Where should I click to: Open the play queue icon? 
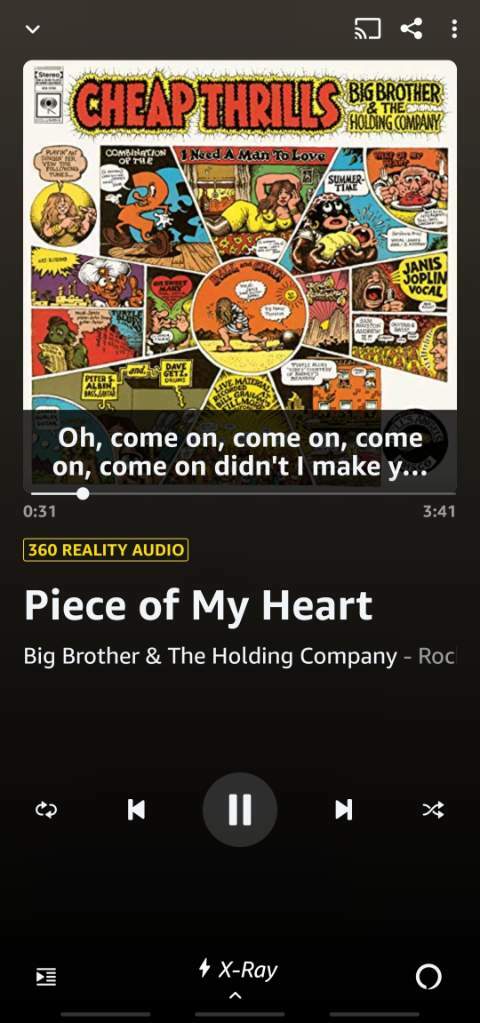(x=46, y=977)
